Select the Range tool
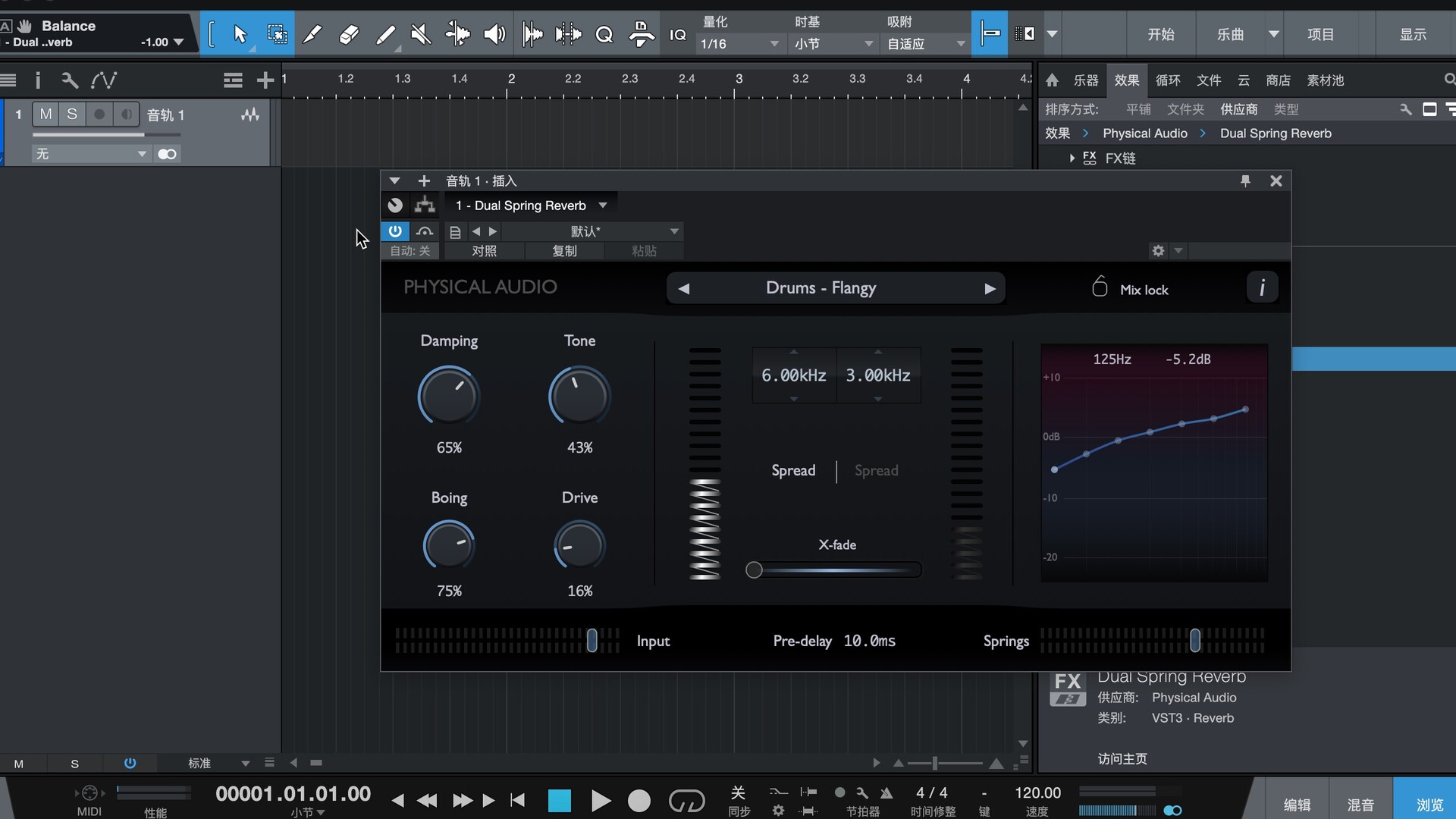The width and height of the screenshot is (1456, 819). 277,34
